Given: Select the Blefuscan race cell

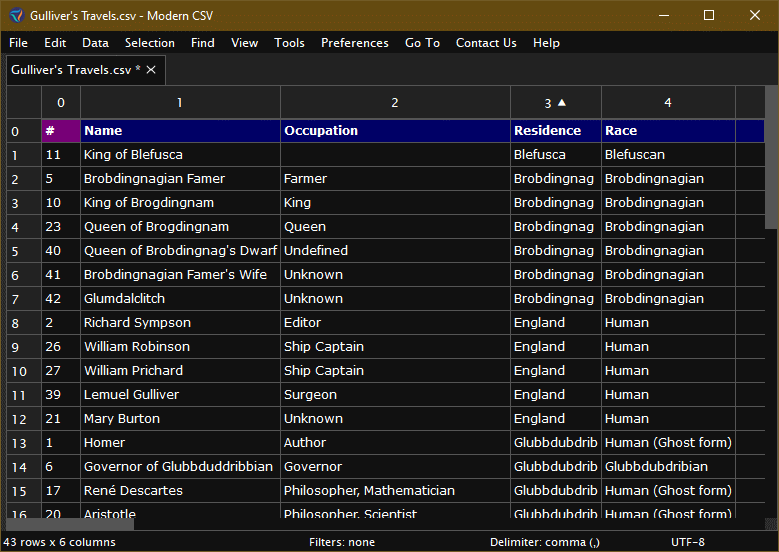Looking at the screenshot, I should pos(668,155).
